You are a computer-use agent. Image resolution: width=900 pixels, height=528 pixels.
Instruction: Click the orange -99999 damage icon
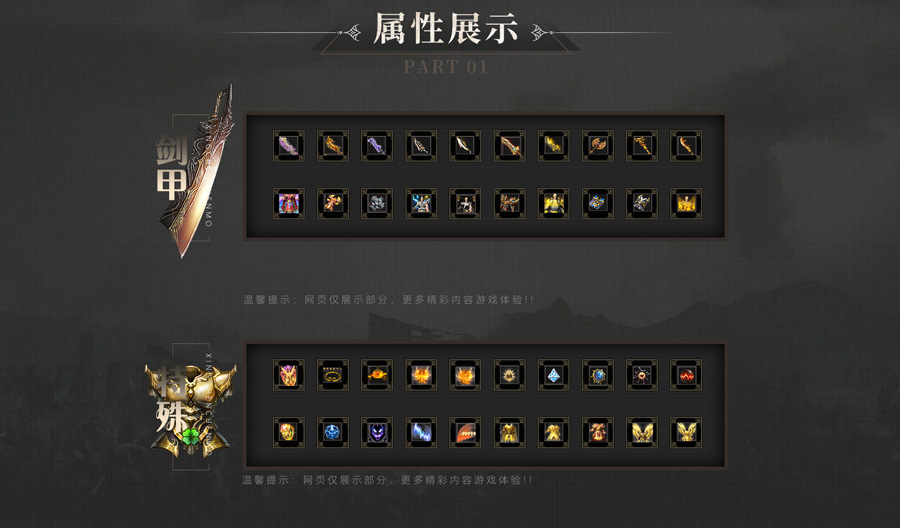465,432
